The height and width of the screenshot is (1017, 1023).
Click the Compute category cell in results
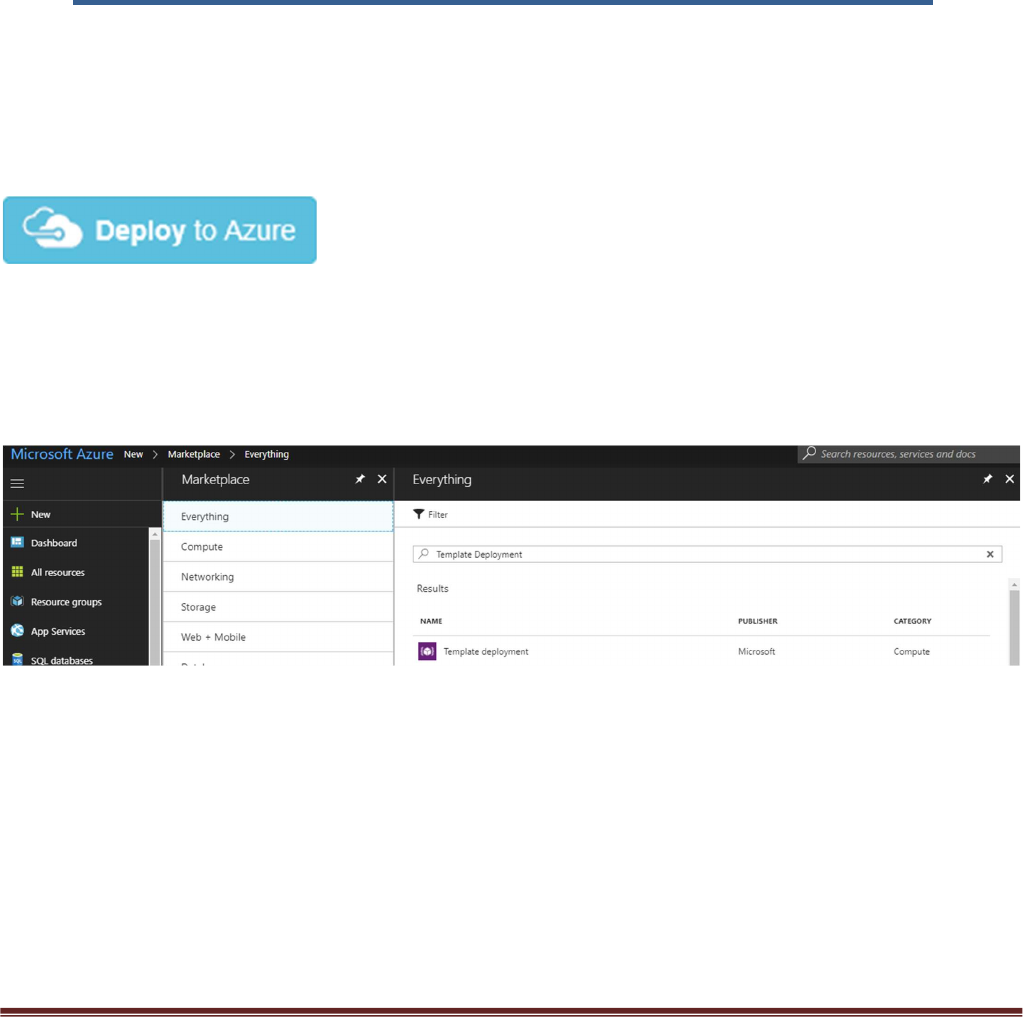point(911,651)
